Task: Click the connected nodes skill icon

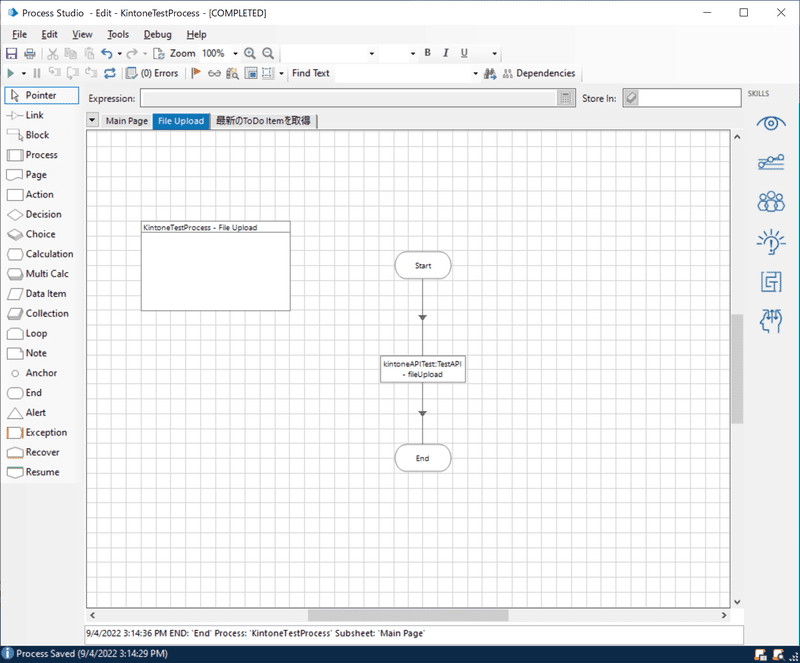Action: (x=771, y=162)
